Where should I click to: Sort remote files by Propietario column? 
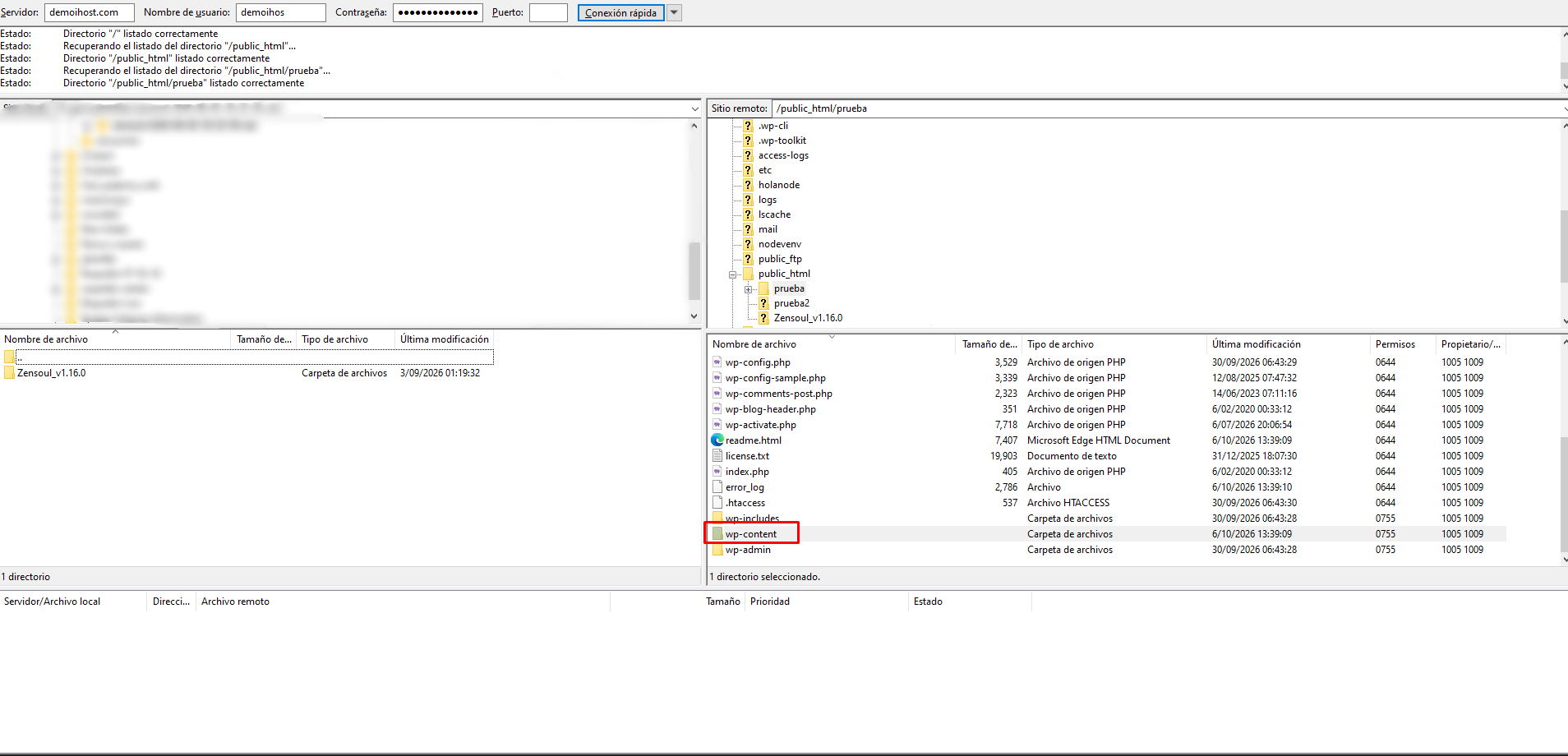pos(1471,344)
